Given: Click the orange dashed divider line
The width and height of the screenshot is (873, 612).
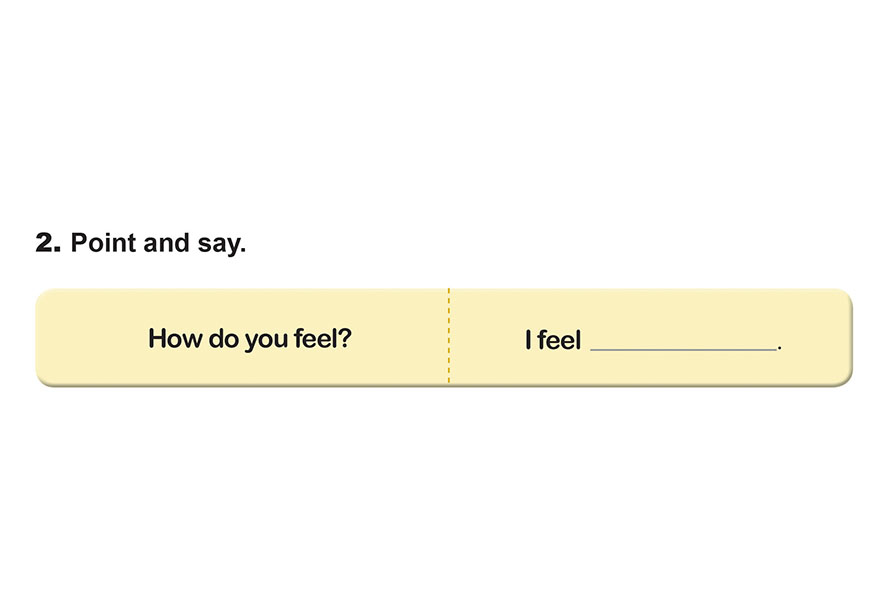Looking at the screenshot, I should [x=449, y=336].
